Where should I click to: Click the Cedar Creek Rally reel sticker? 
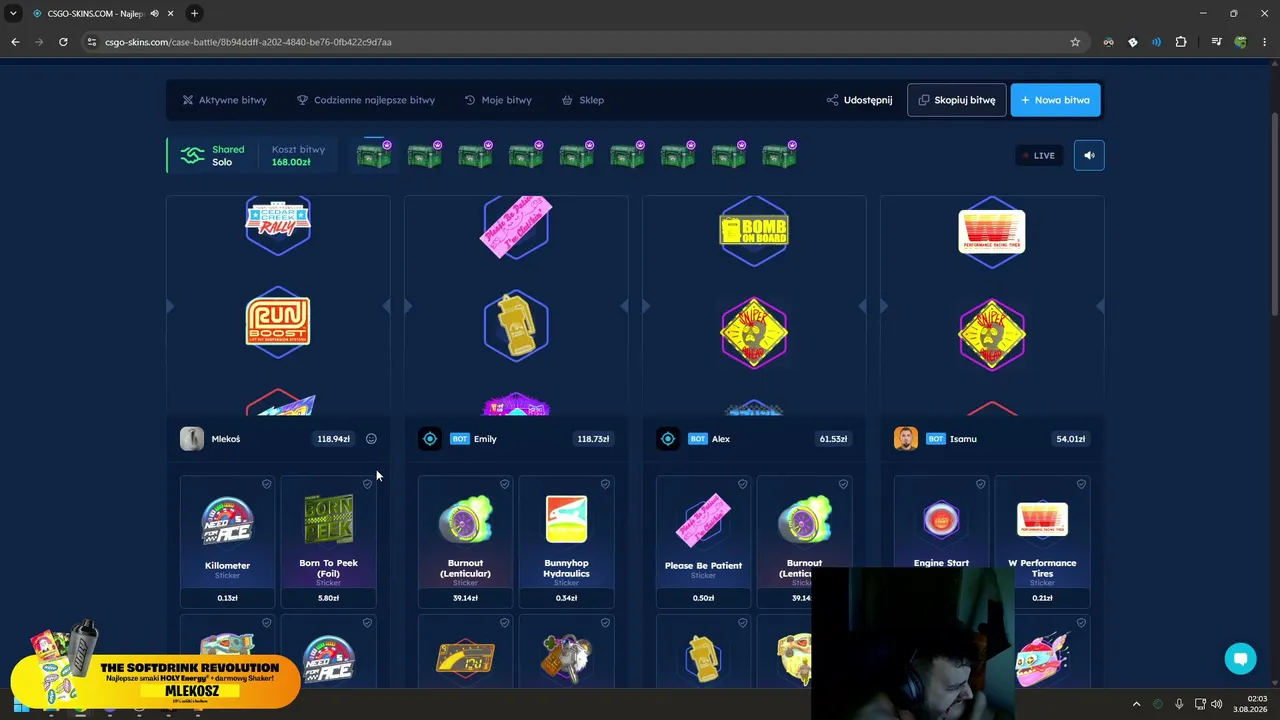pos(278,225)
